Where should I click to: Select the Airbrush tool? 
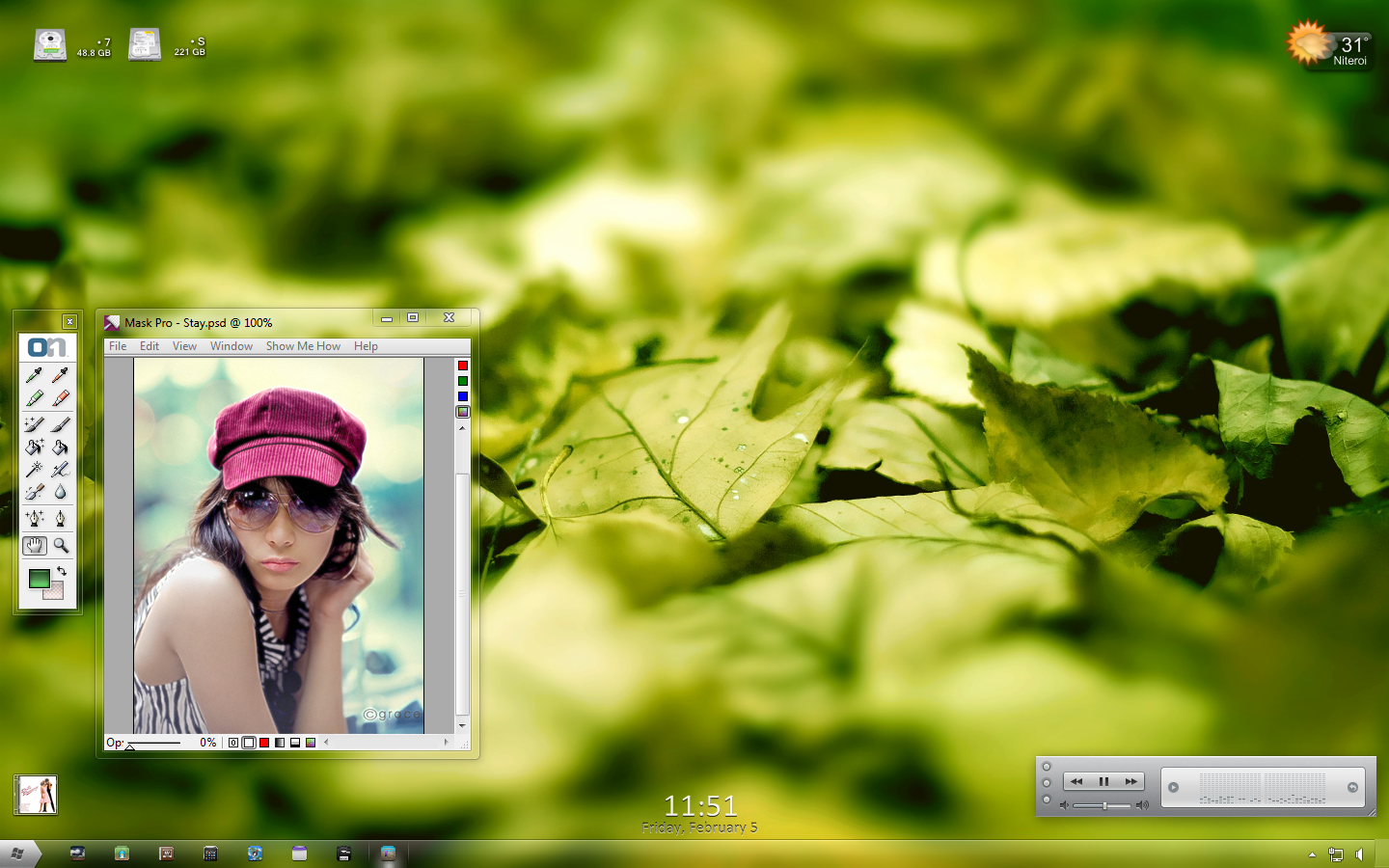click(x=60, y=470)
